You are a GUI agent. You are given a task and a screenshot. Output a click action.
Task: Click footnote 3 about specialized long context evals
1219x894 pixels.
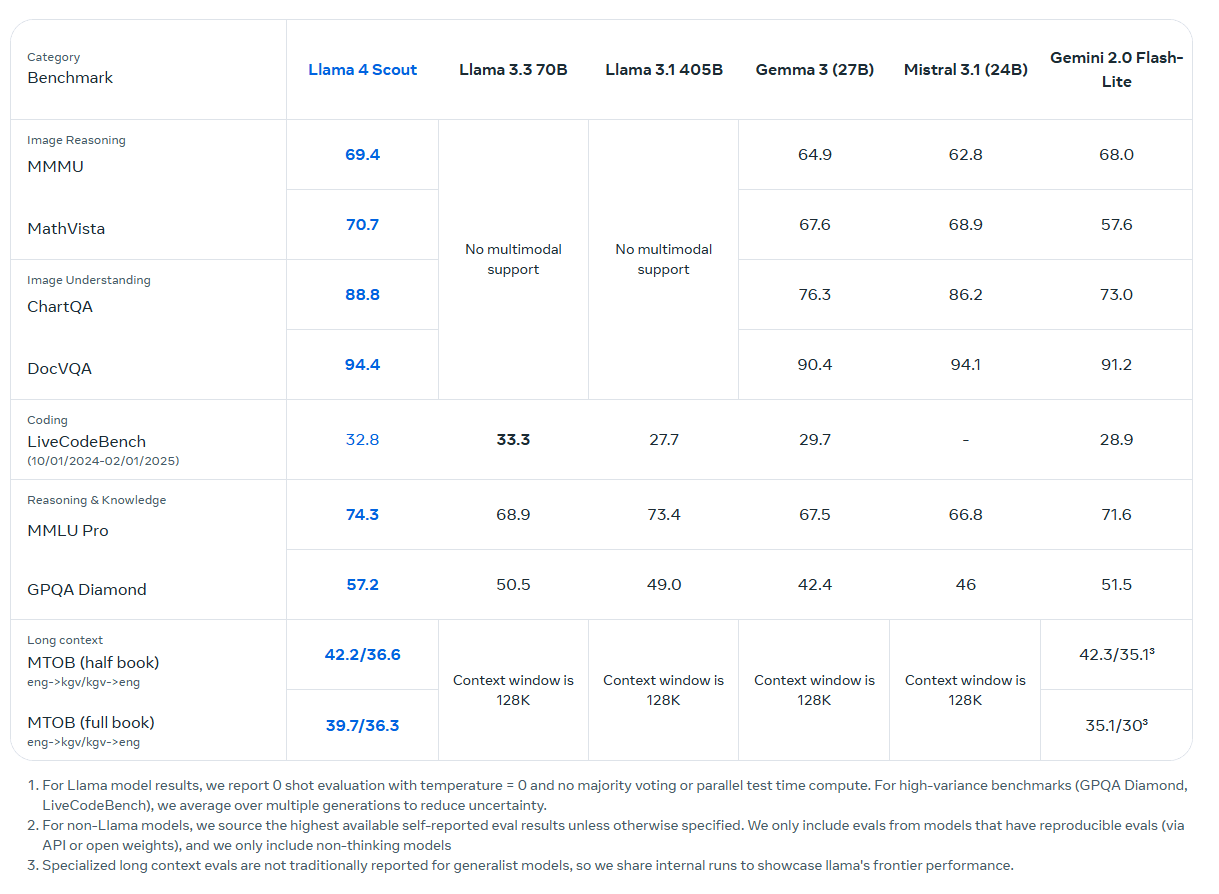pyautogui.click(x=527, y=866)
